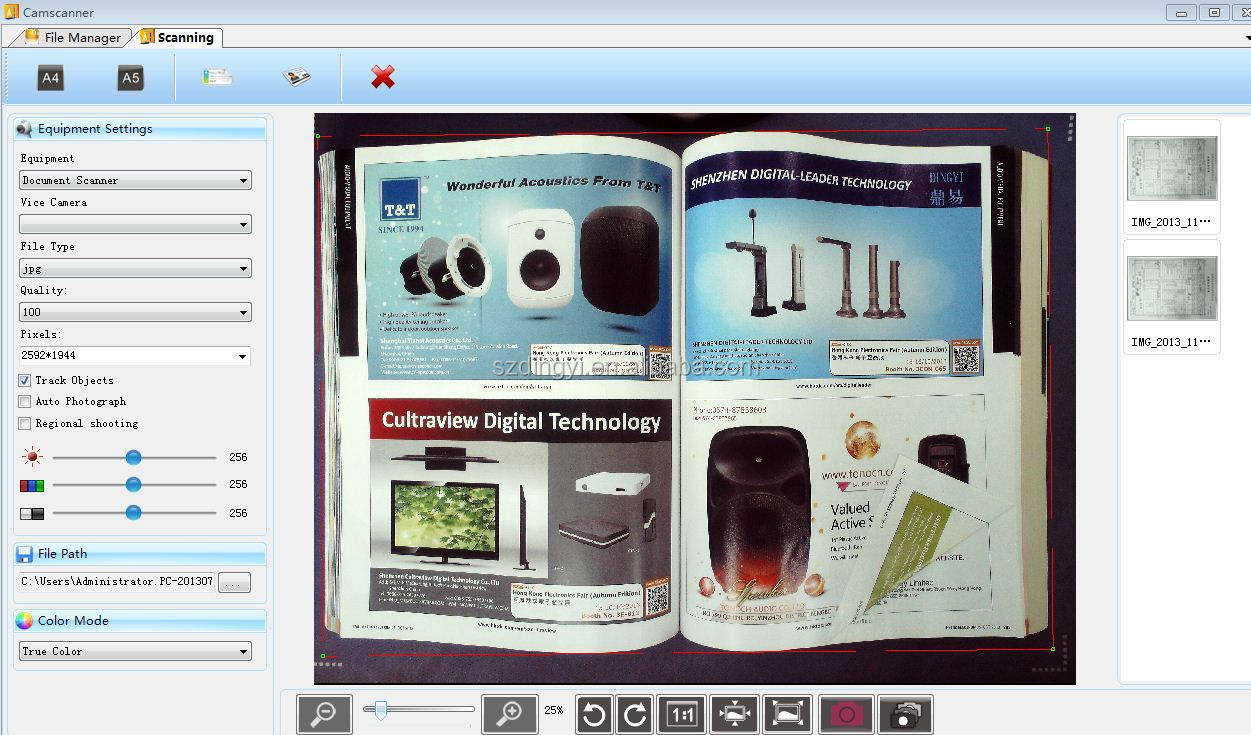Open the first IMG_2013_11 thumbnail
The width and height of the screenshot is (1251, 735).
coord(1172,177)
